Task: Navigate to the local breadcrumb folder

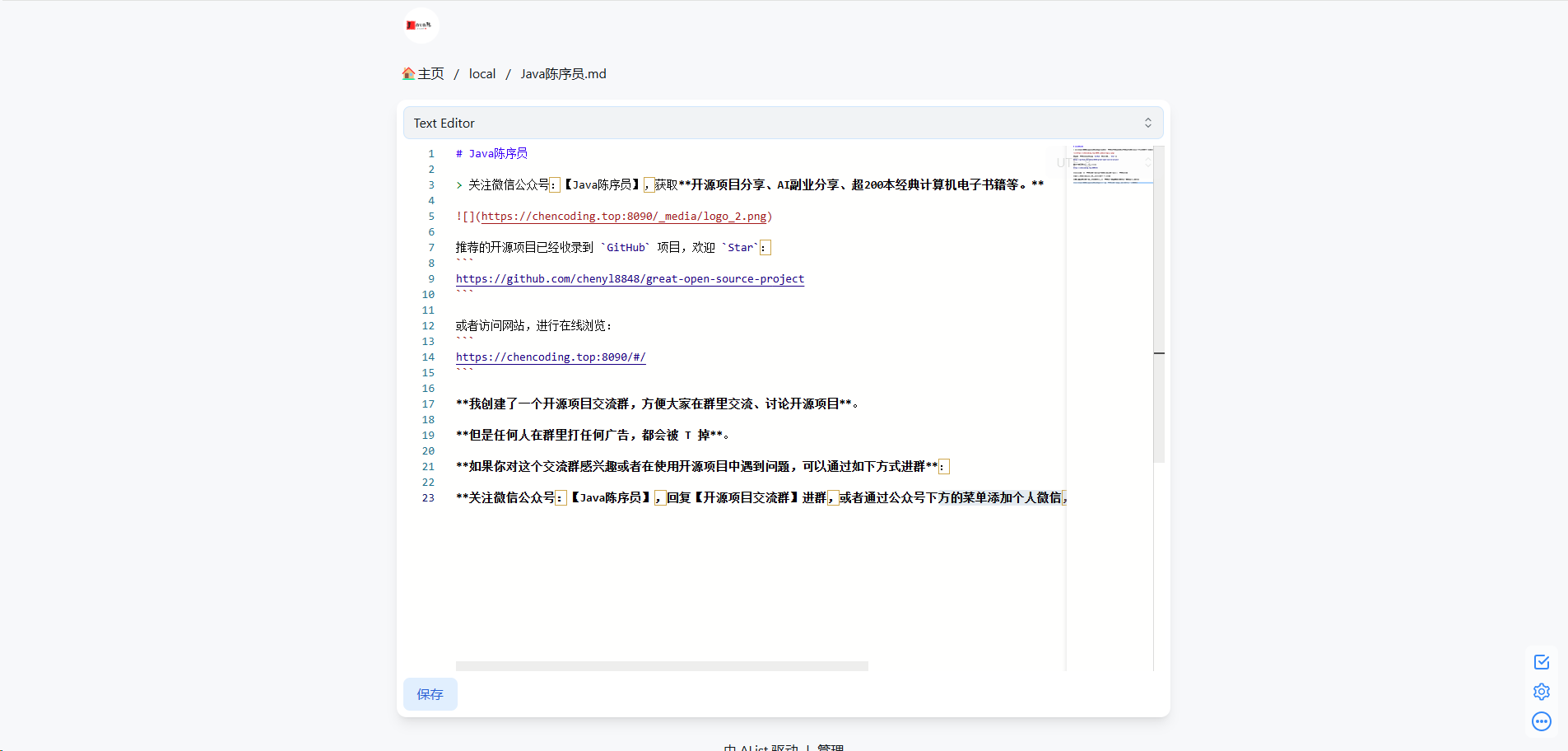Action: (482, 74)
